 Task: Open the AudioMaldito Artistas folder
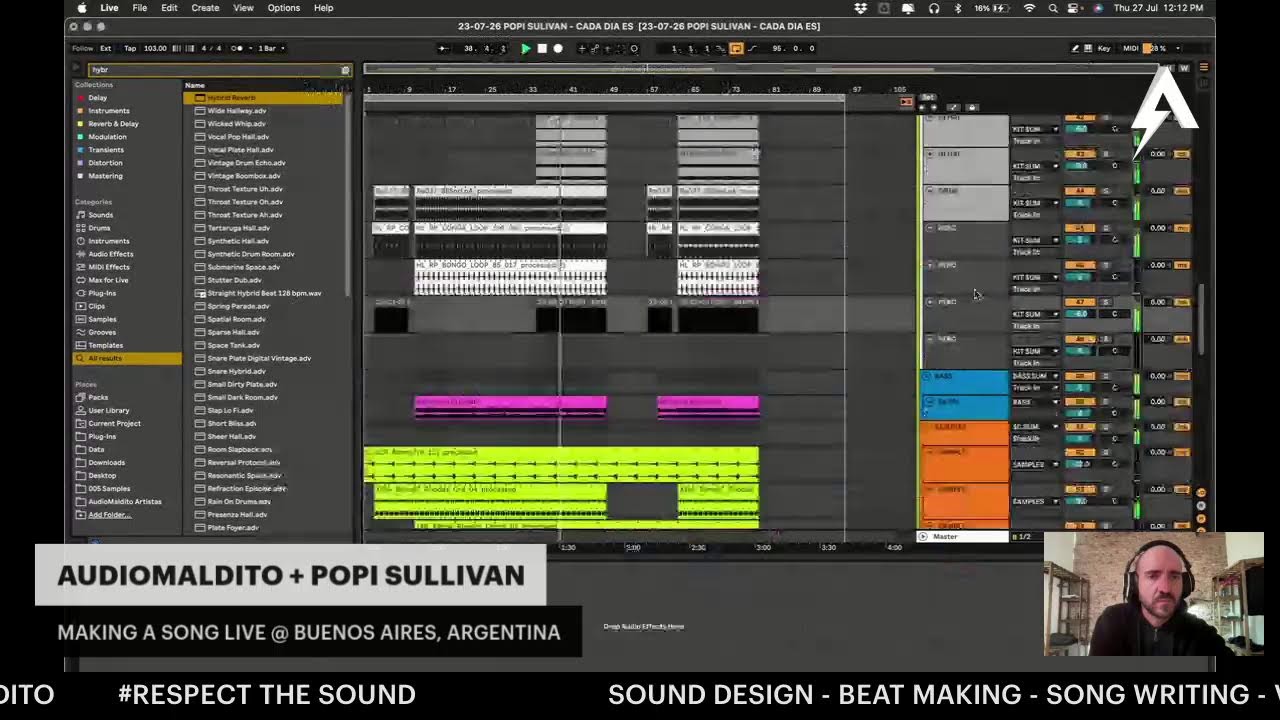[124, 501]
